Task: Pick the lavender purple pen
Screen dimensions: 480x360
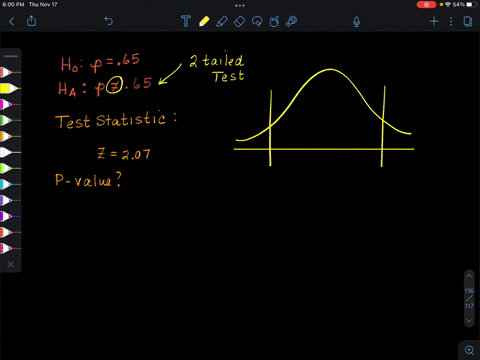Action: pos(10,200)
